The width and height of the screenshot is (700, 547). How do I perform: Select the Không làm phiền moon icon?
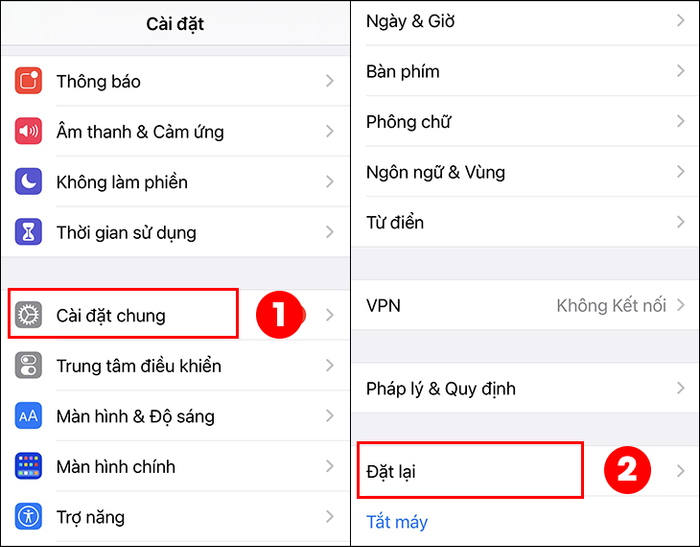tap(28, 182)
